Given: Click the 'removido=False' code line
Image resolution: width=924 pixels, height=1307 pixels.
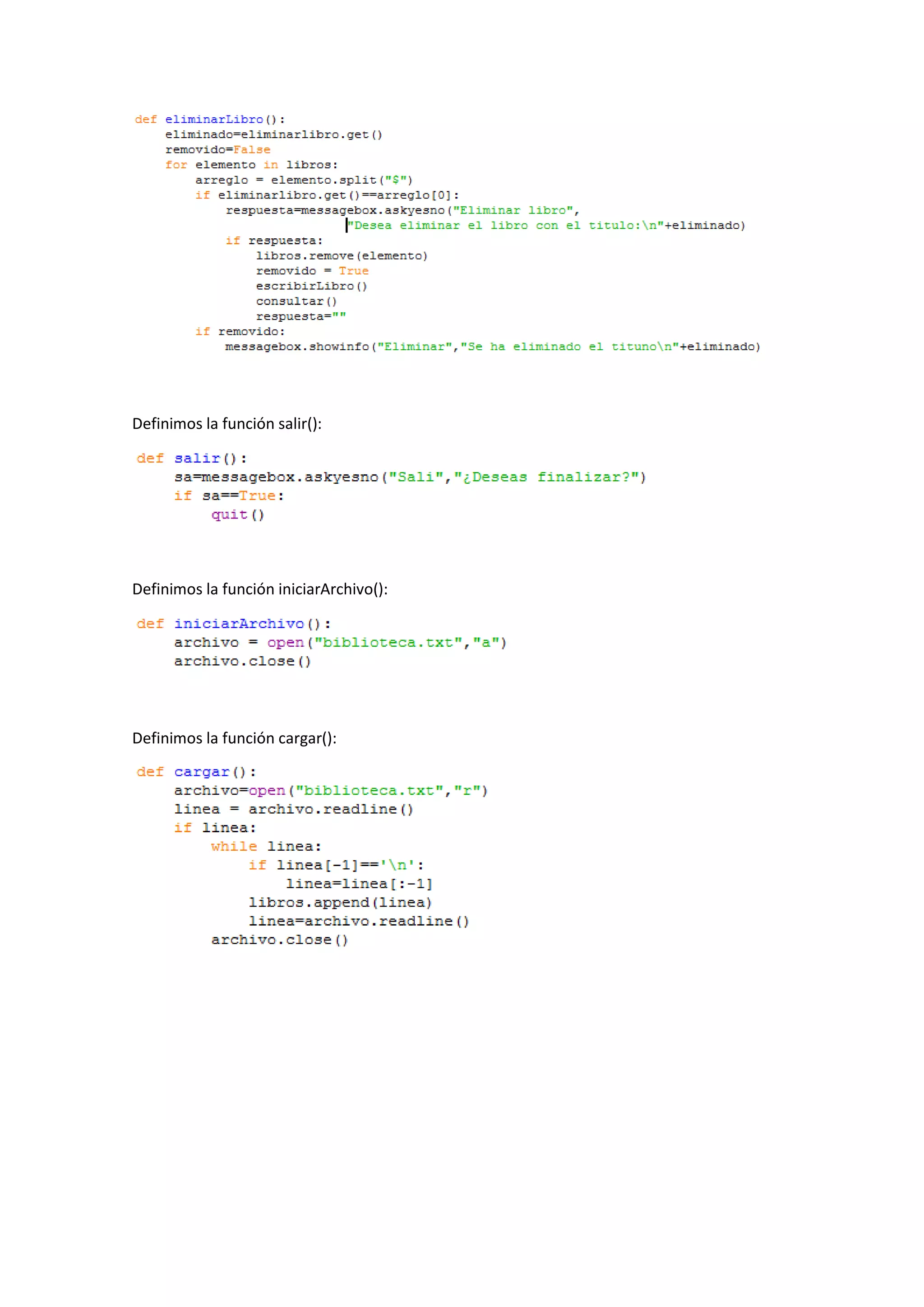Looking at the screenshot, I should [217, 150].
